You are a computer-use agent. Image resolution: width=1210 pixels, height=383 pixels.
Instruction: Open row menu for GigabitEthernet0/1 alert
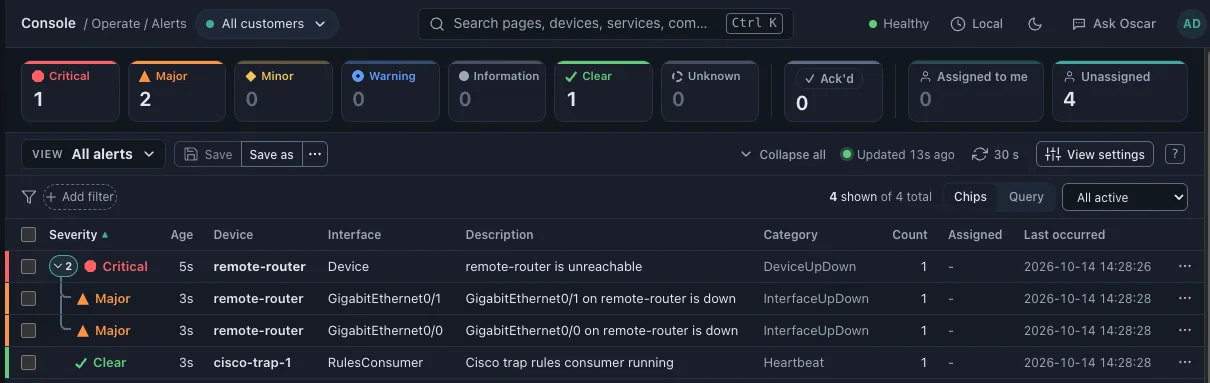[x=1185, y=298]
